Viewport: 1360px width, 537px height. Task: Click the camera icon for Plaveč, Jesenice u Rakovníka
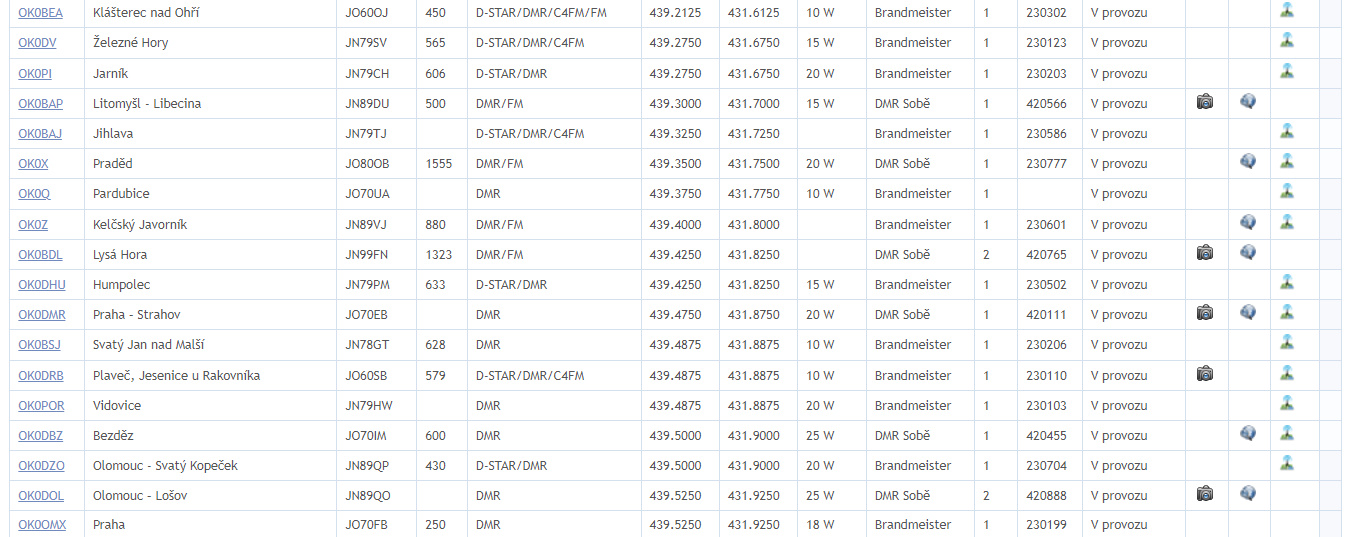pos(1205,374)
